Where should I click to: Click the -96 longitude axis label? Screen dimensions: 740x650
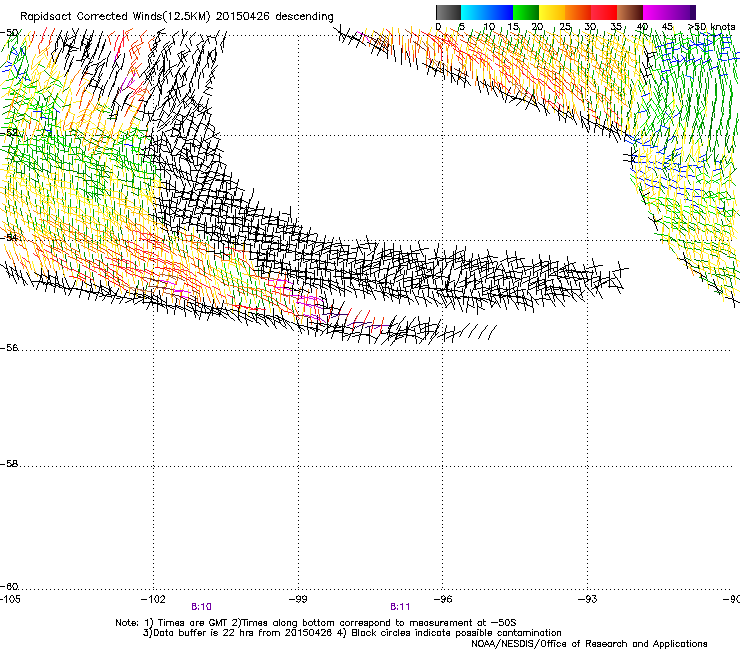point(443,599)
